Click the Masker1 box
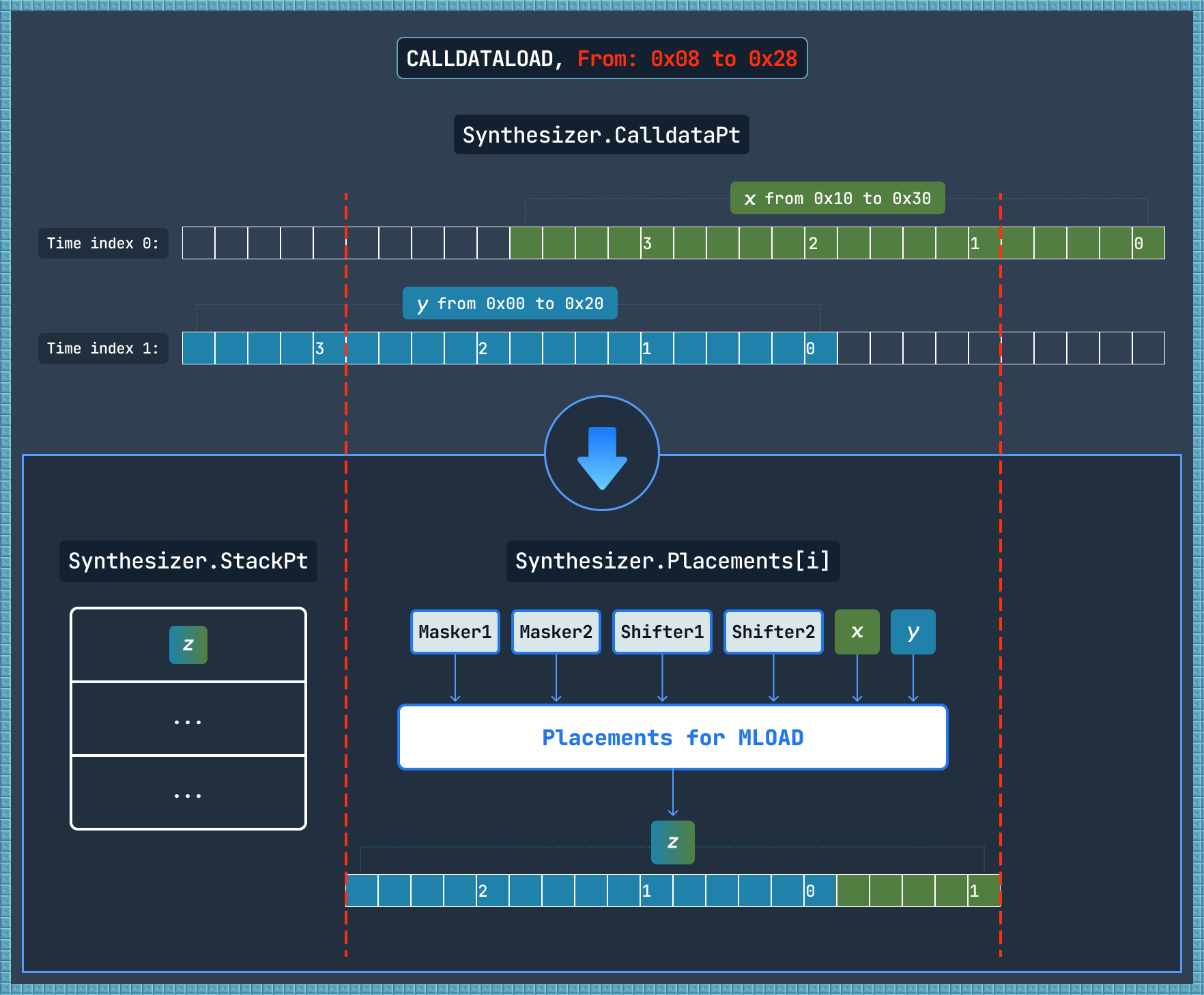 (x=455, y=632)
